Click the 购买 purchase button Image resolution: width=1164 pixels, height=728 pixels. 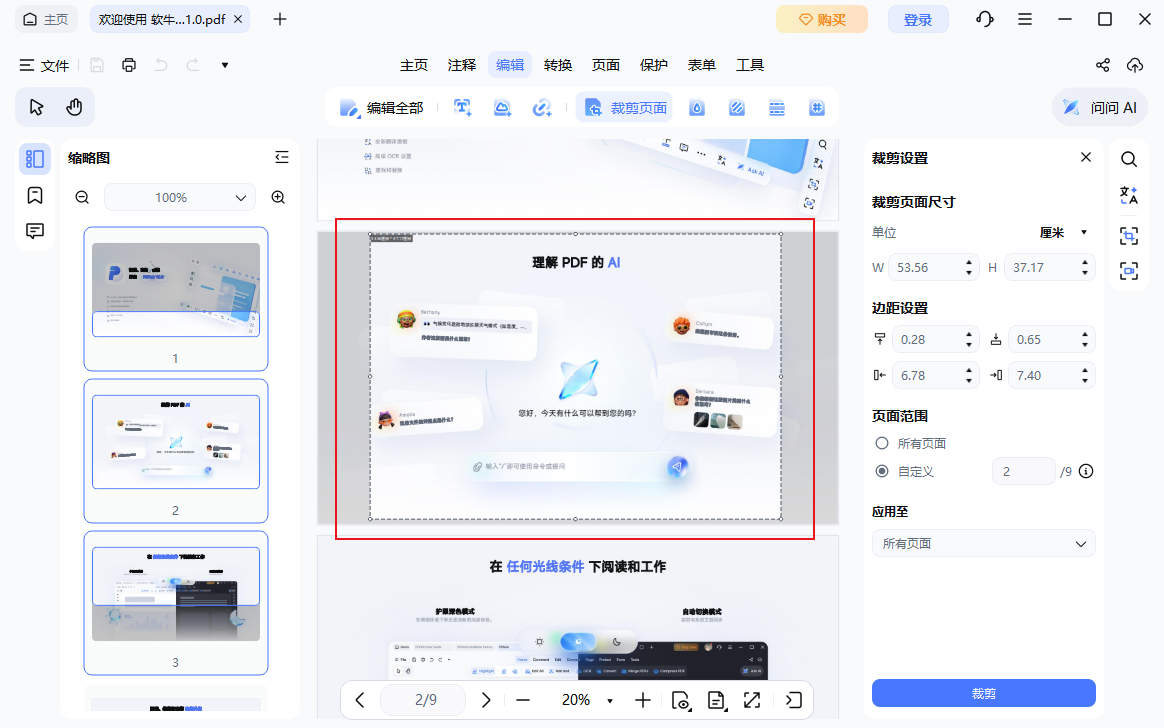[822, 19]
